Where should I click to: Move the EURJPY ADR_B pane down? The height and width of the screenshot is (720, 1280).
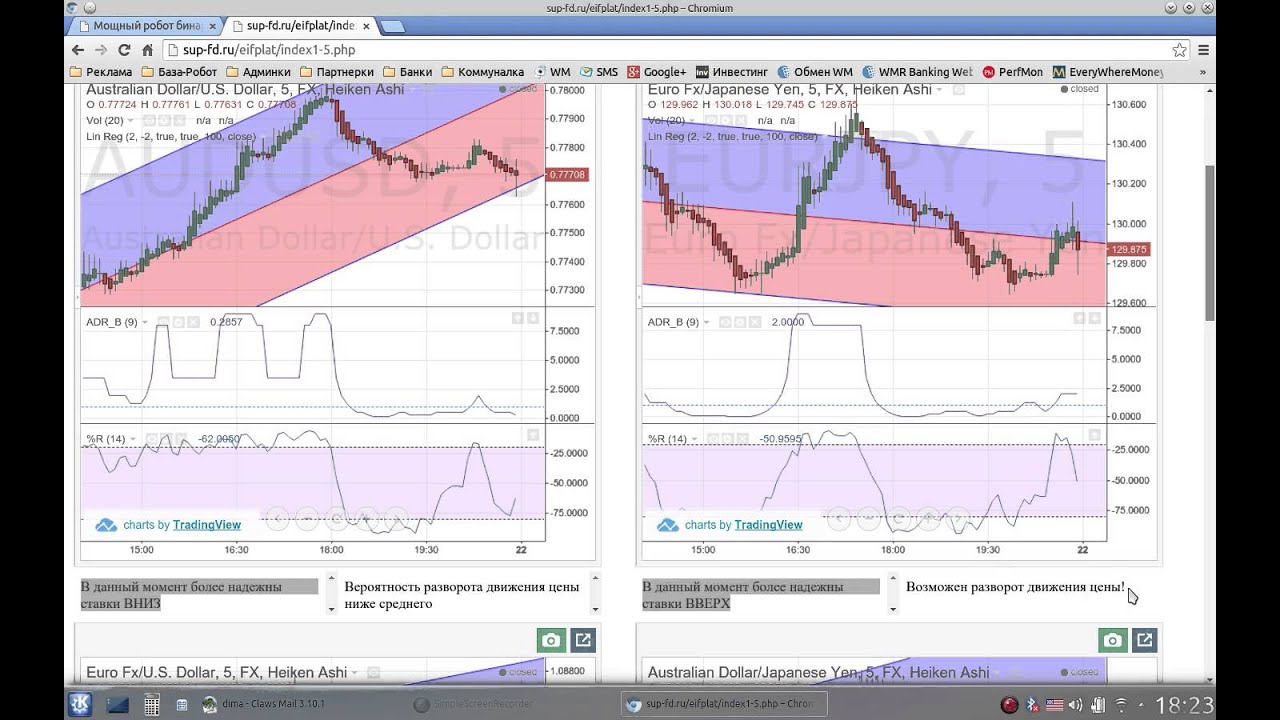coord(1095,318)
